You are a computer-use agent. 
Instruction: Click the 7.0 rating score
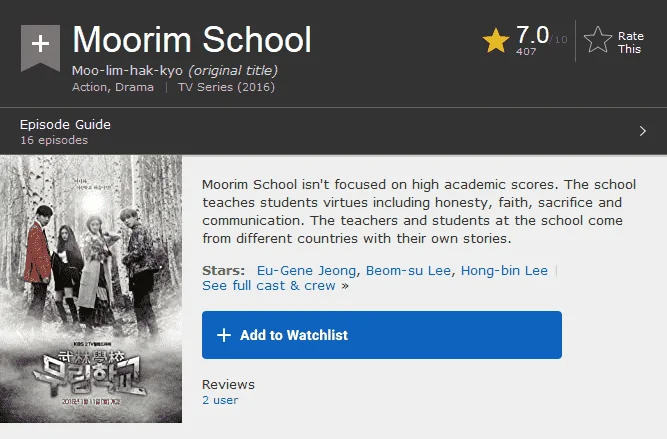click(532, 35)
